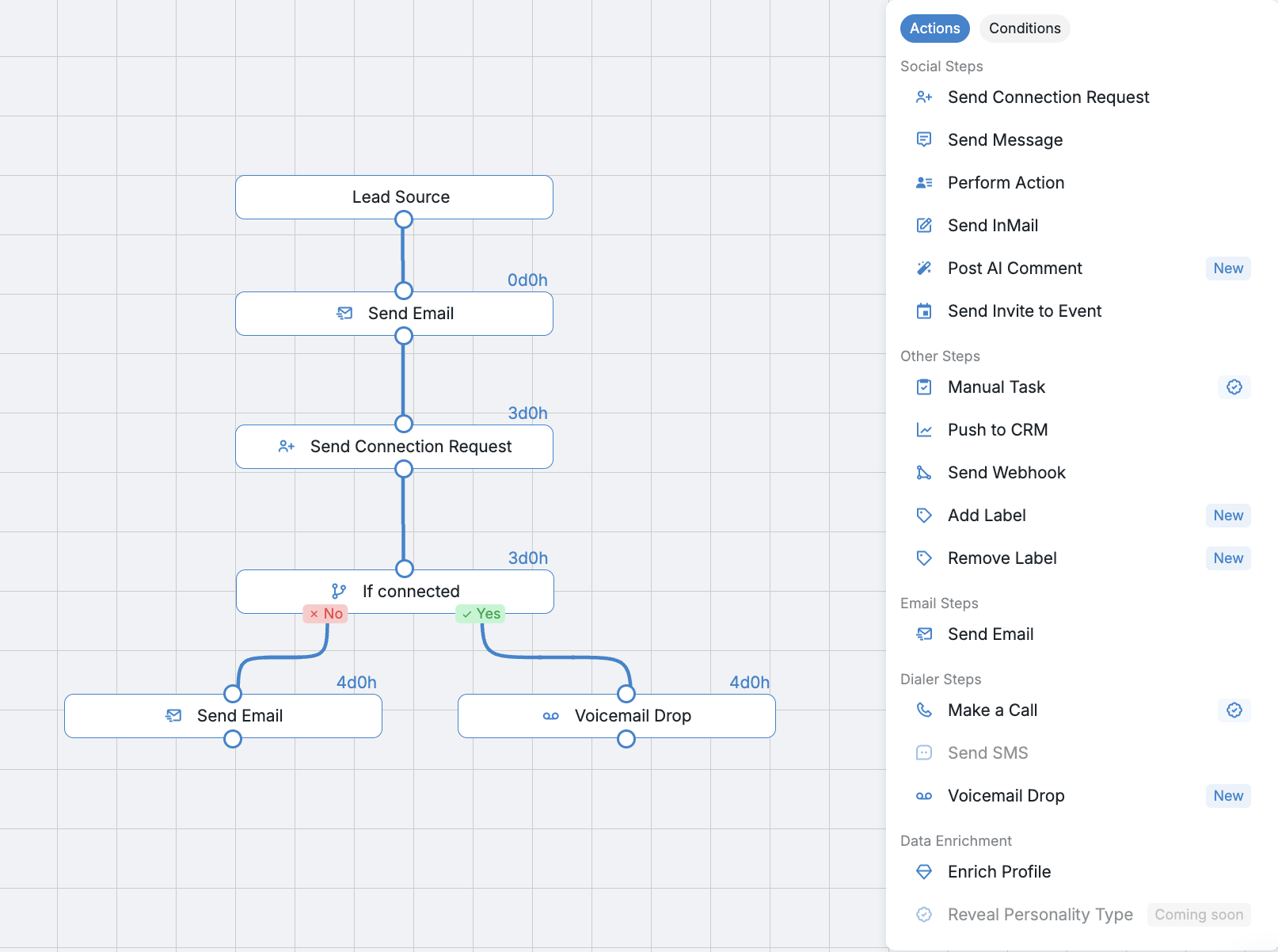Click the bottom connector of Voicemail Drop node
Screen dimensions: 1278x952
[626, 739]
